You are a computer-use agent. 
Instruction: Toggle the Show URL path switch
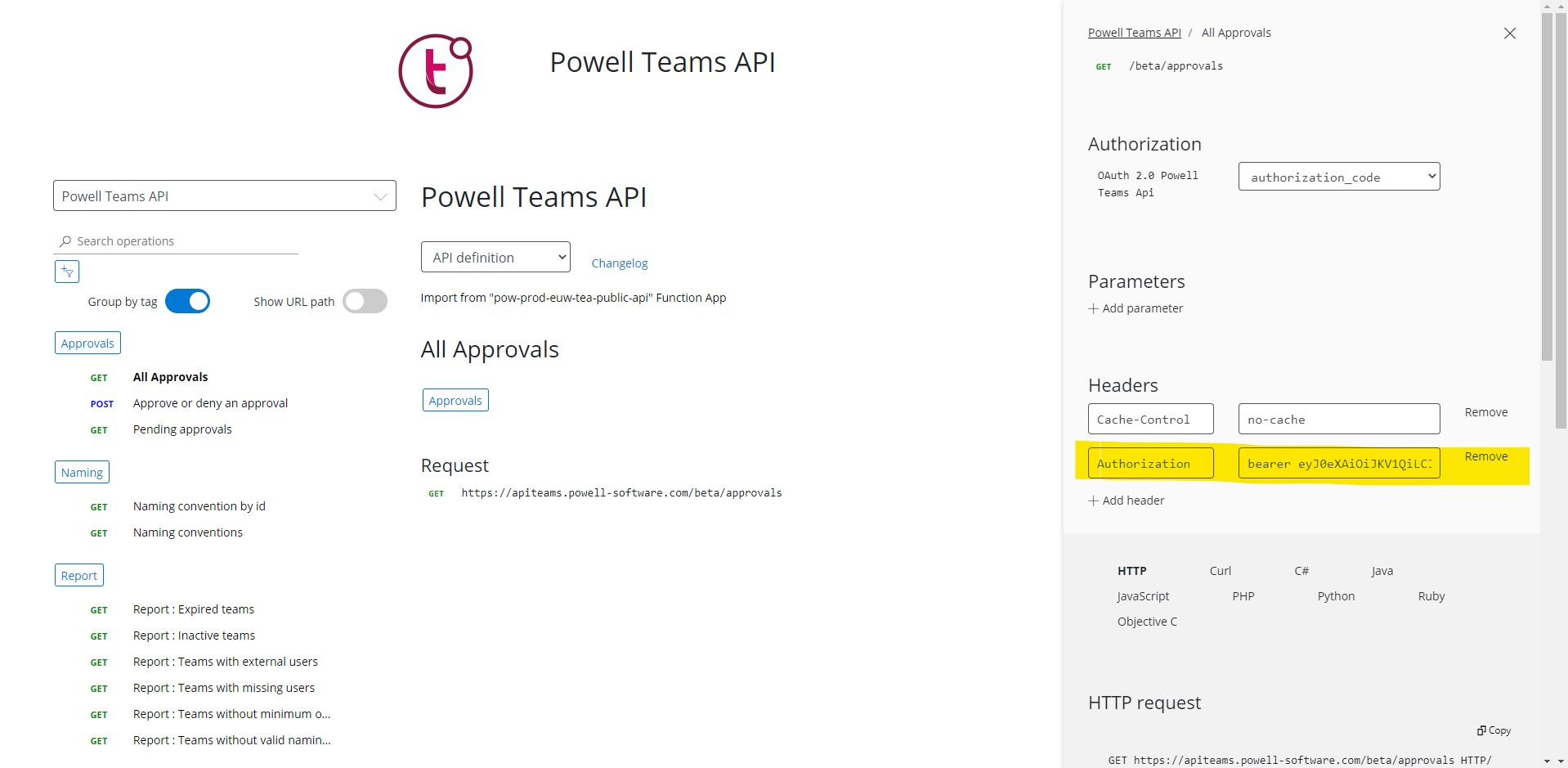tap(365, 301)
